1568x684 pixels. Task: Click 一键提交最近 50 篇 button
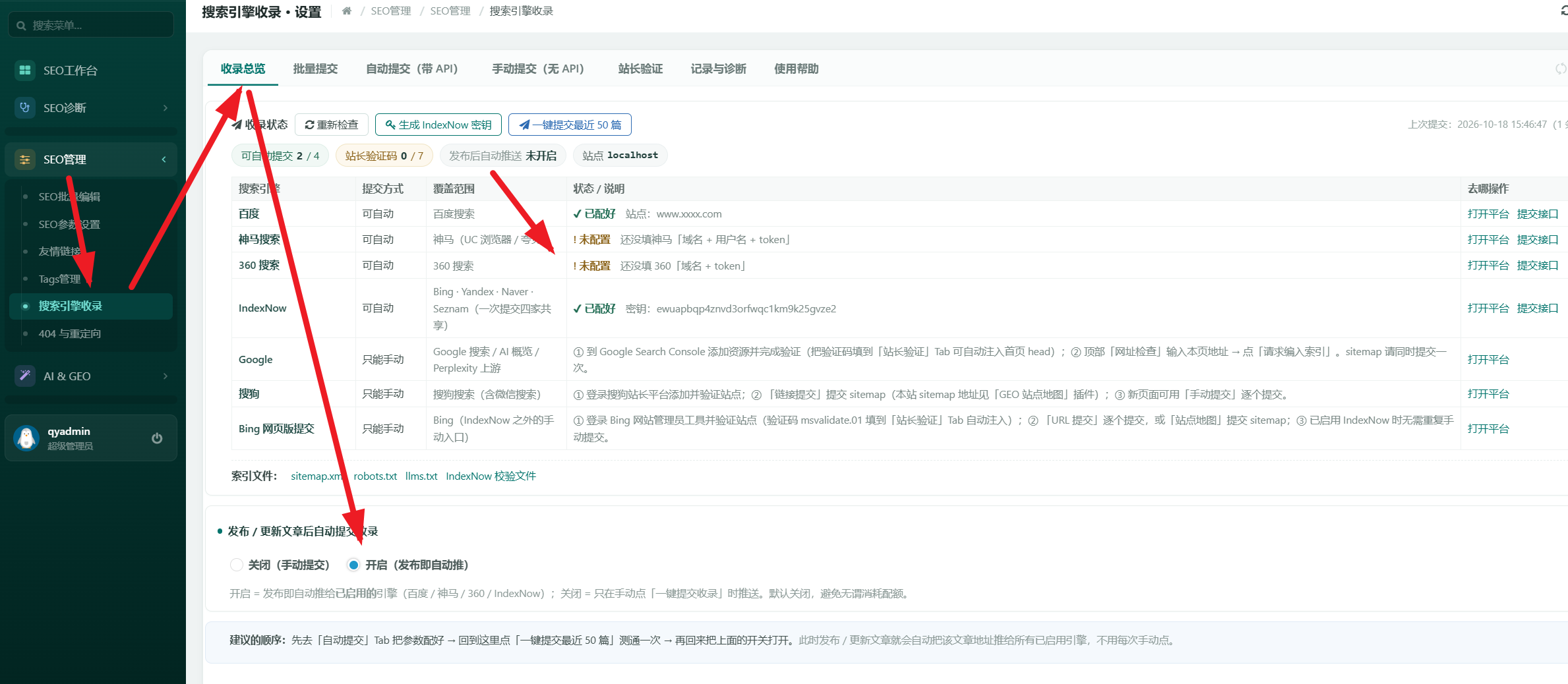tap(570, 125)
